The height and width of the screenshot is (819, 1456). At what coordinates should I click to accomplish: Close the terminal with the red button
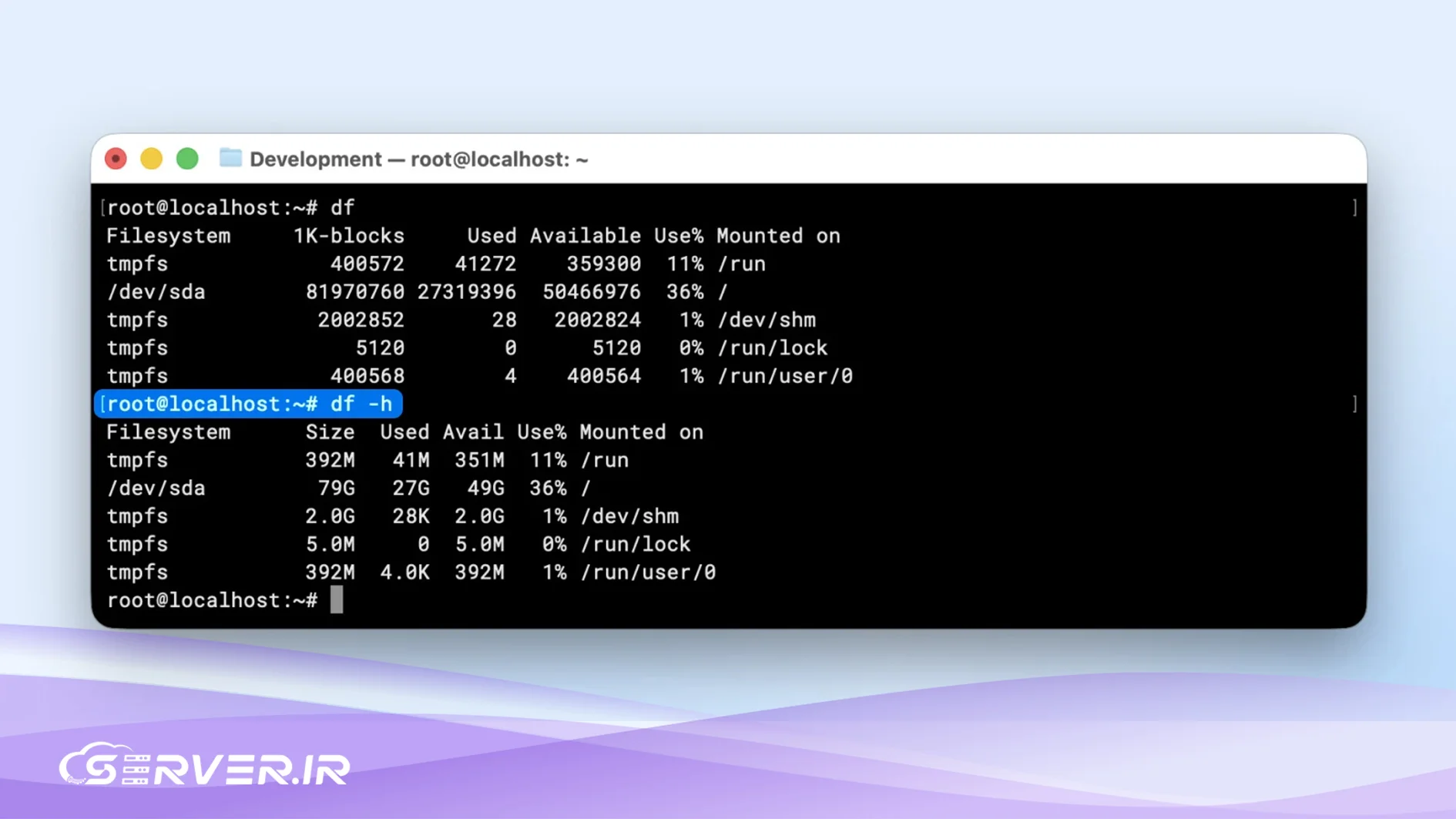click(x=116, y=159)
